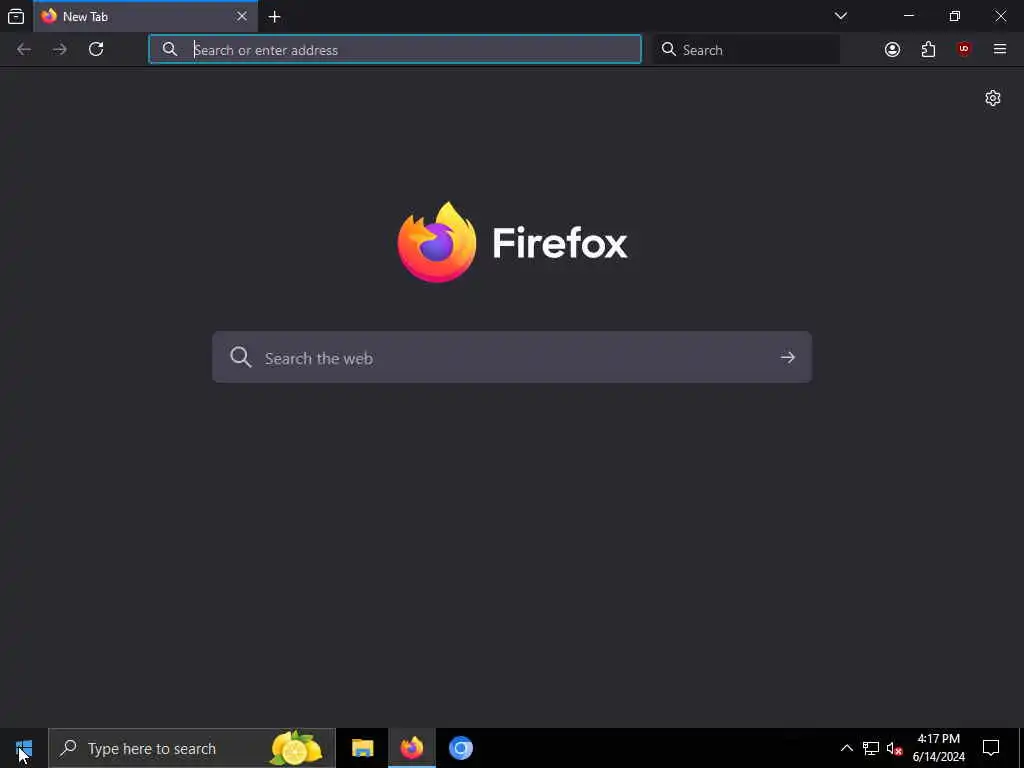This screenshot has width=1024, height=768.
Task: Open a new tab with plus button
Action: click(x=275, y=17)
